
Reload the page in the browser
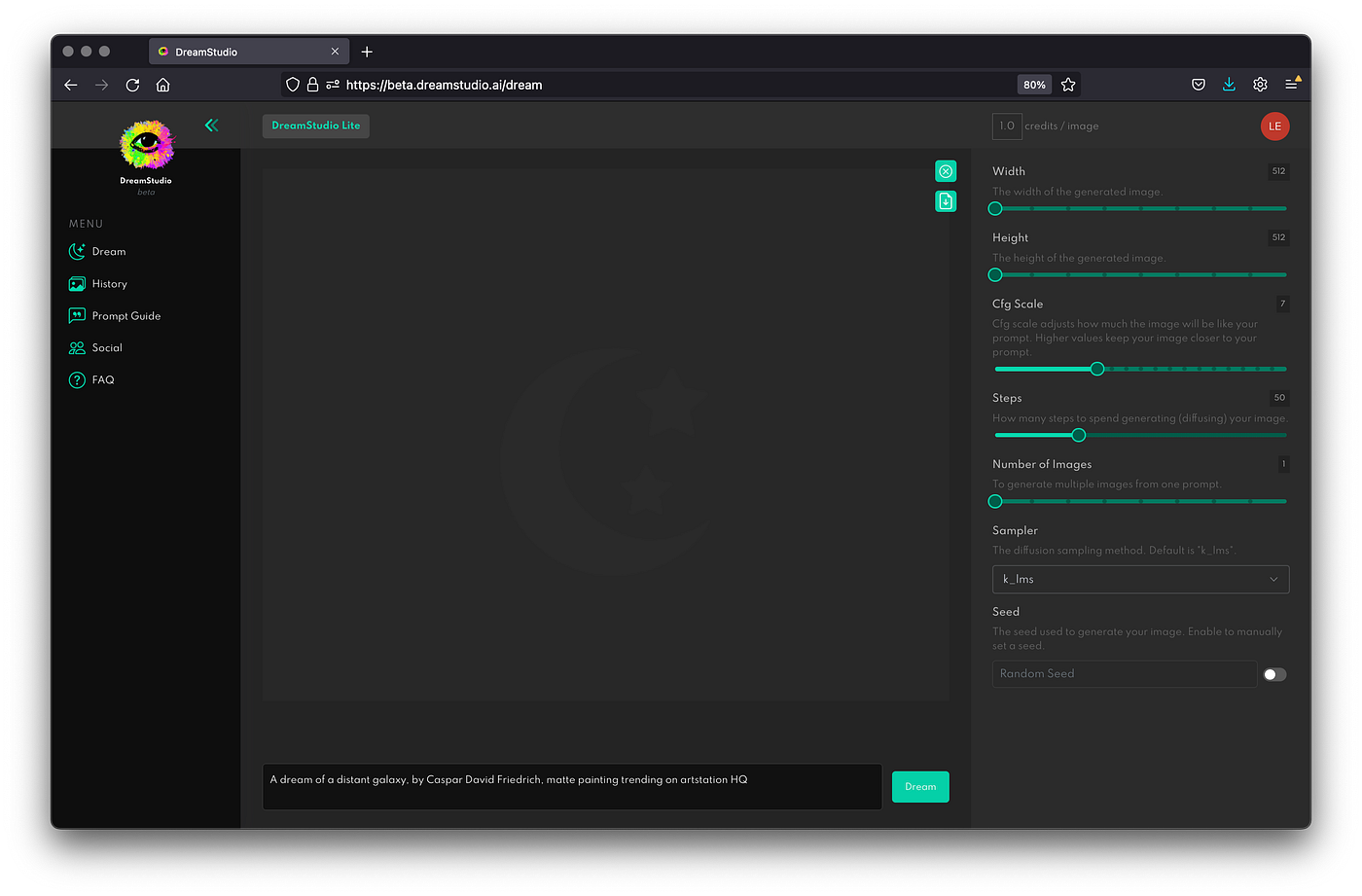[x=132, y=85]
